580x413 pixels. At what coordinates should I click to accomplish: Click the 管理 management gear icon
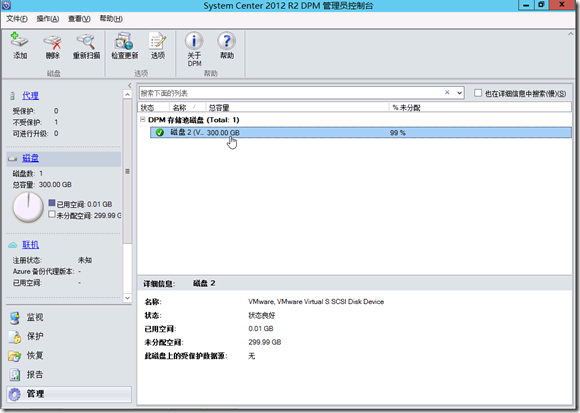15,394
